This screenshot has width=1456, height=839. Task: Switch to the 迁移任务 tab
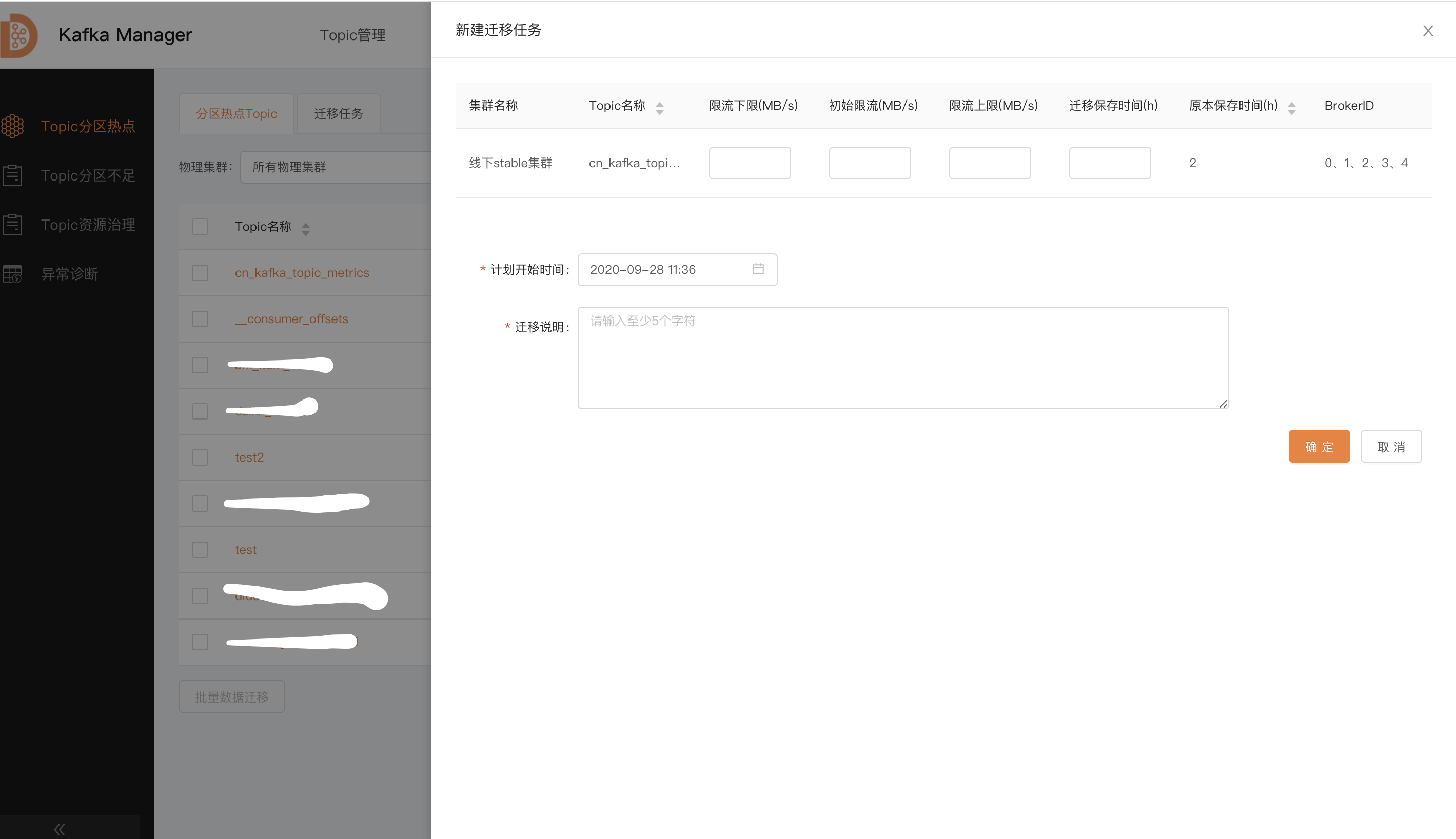point(339,113)
